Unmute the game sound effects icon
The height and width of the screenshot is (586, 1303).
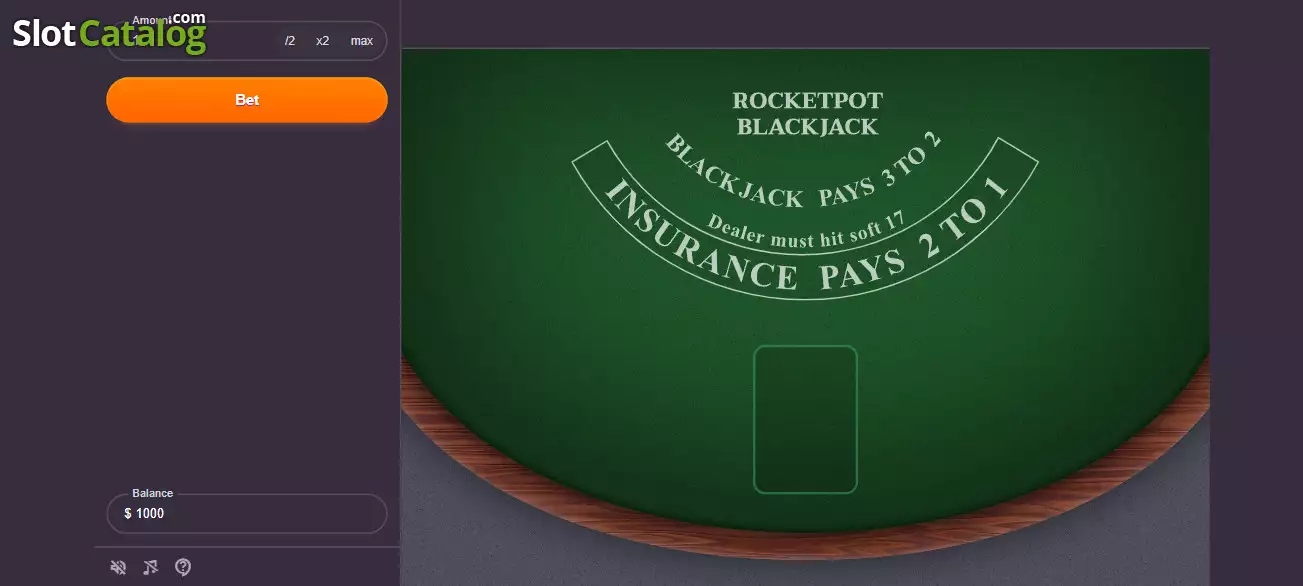pos(118,568)
